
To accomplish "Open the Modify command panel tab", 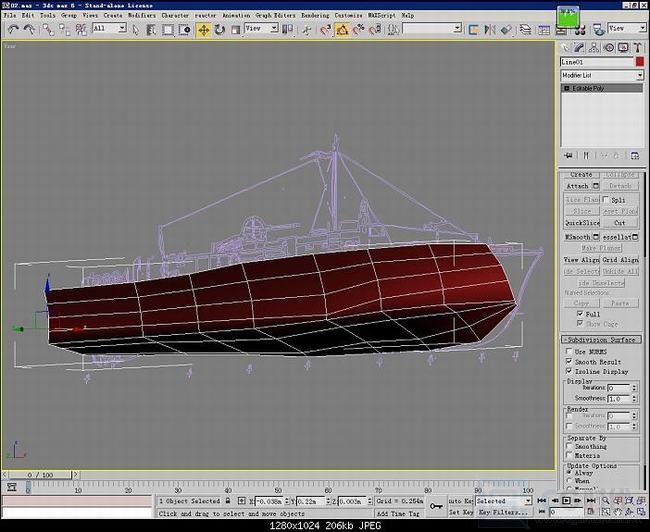I will pyautogui.click(x=580, y=48).
